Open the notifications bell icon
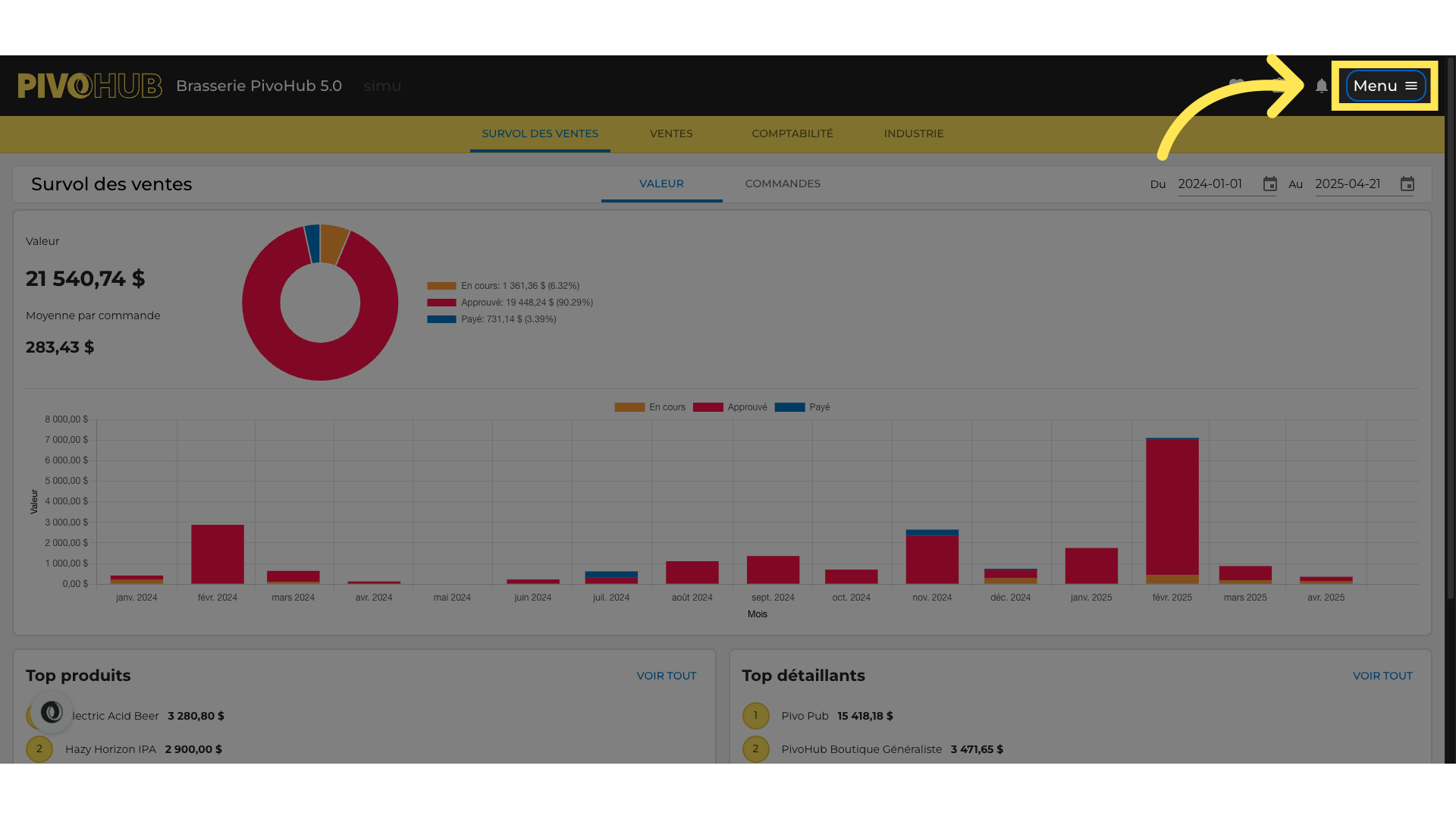 [x=1322, y=86]
